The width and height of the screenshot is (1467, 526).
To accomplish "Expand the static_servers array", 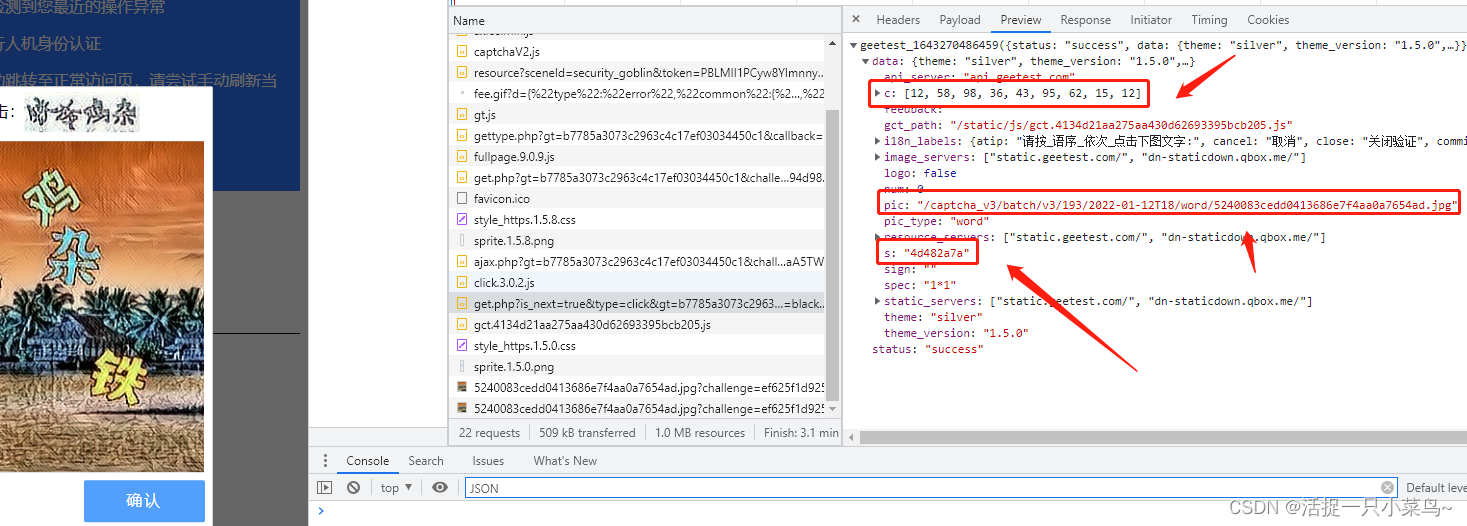I will point(878,301).
